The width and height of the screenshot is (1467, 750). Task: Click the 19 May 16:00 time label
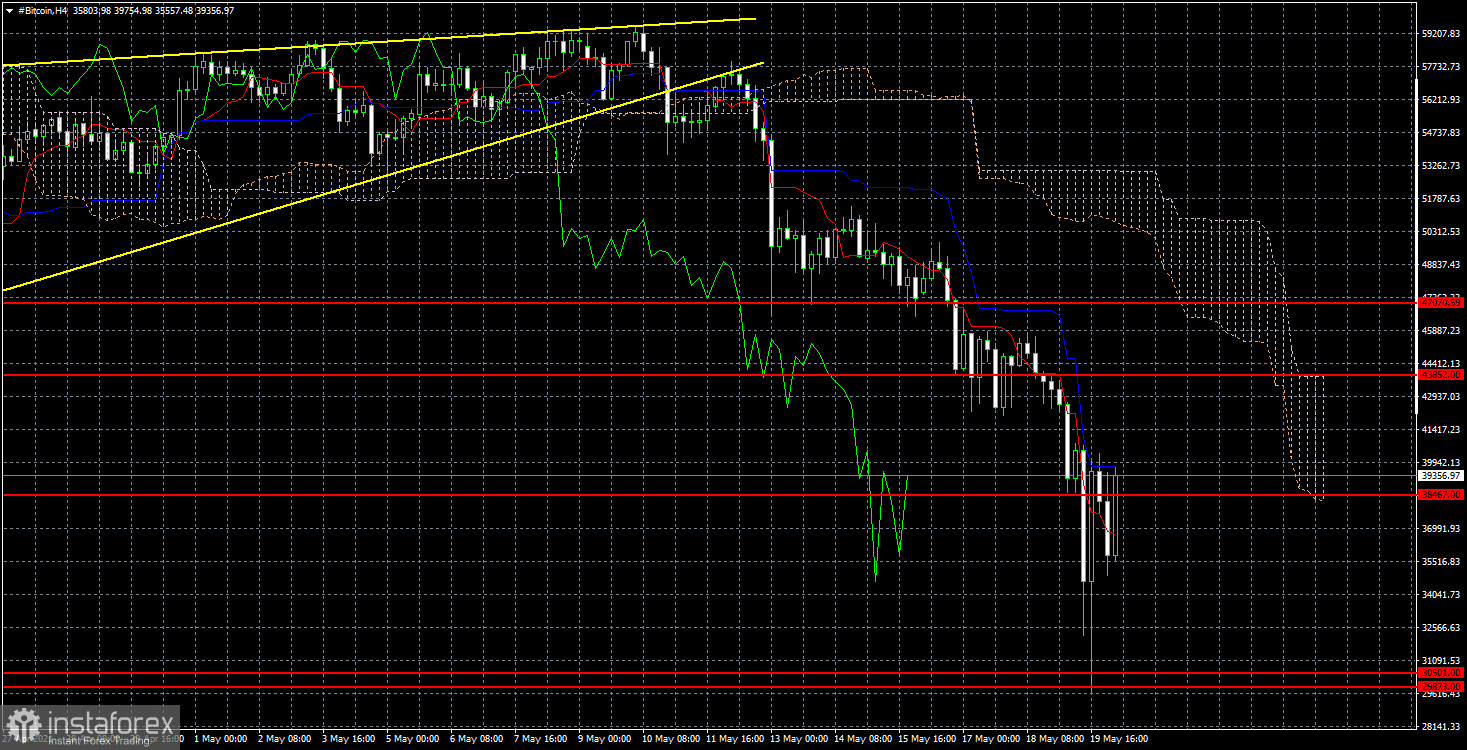coord(1123,740)
